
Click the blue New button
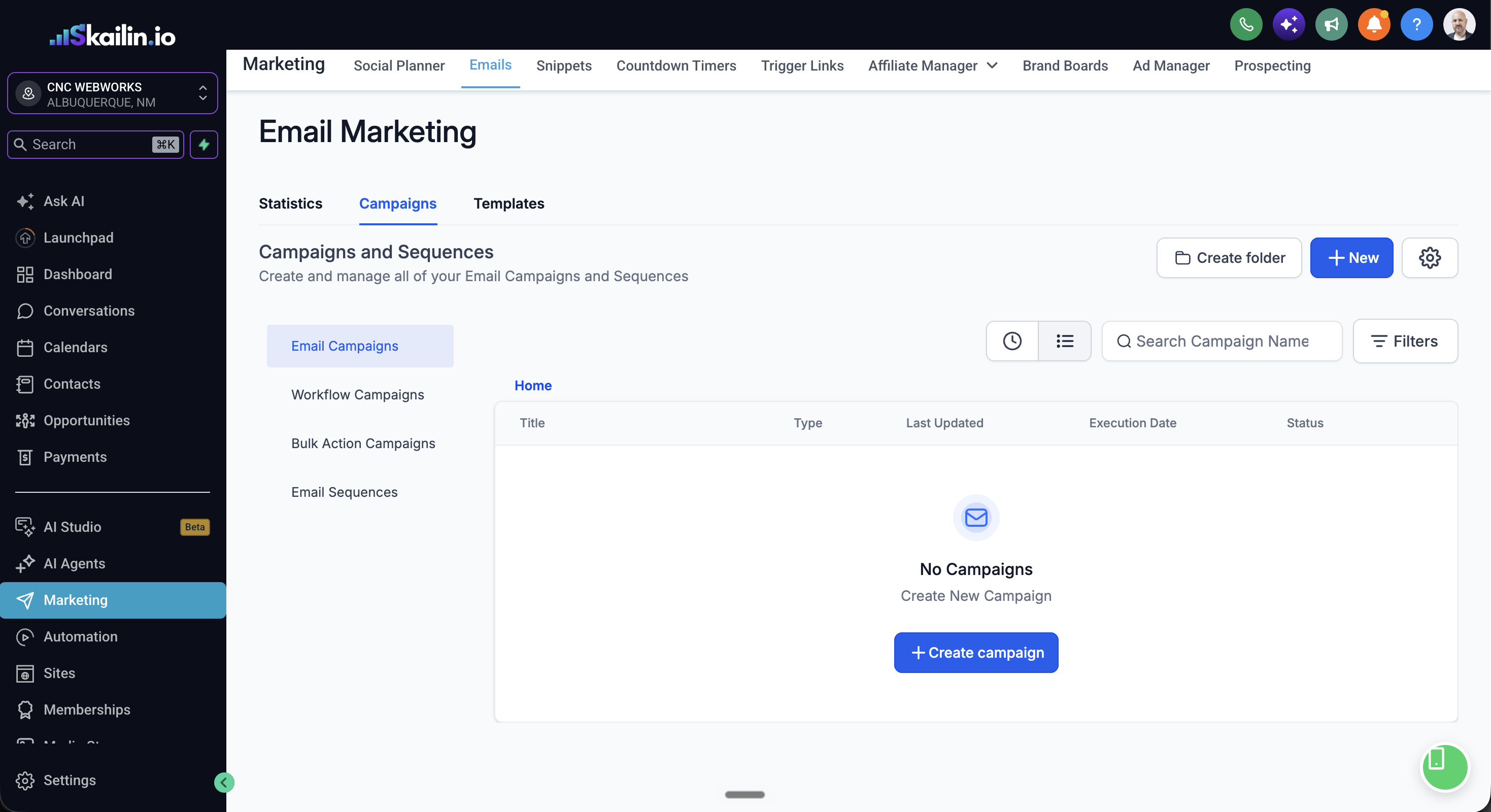[1351, 257]
